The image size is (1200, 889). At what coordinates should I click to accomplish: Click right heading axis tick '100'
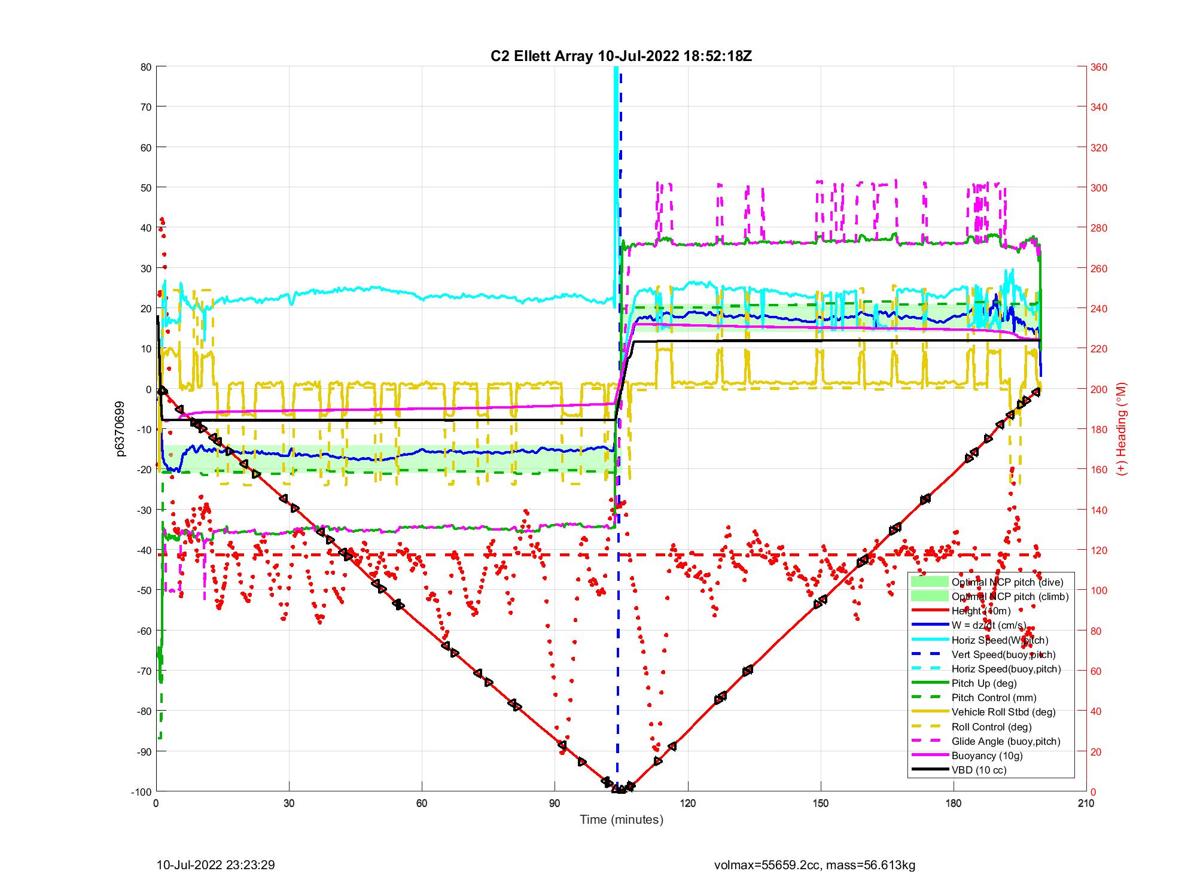pos(1099,591)
